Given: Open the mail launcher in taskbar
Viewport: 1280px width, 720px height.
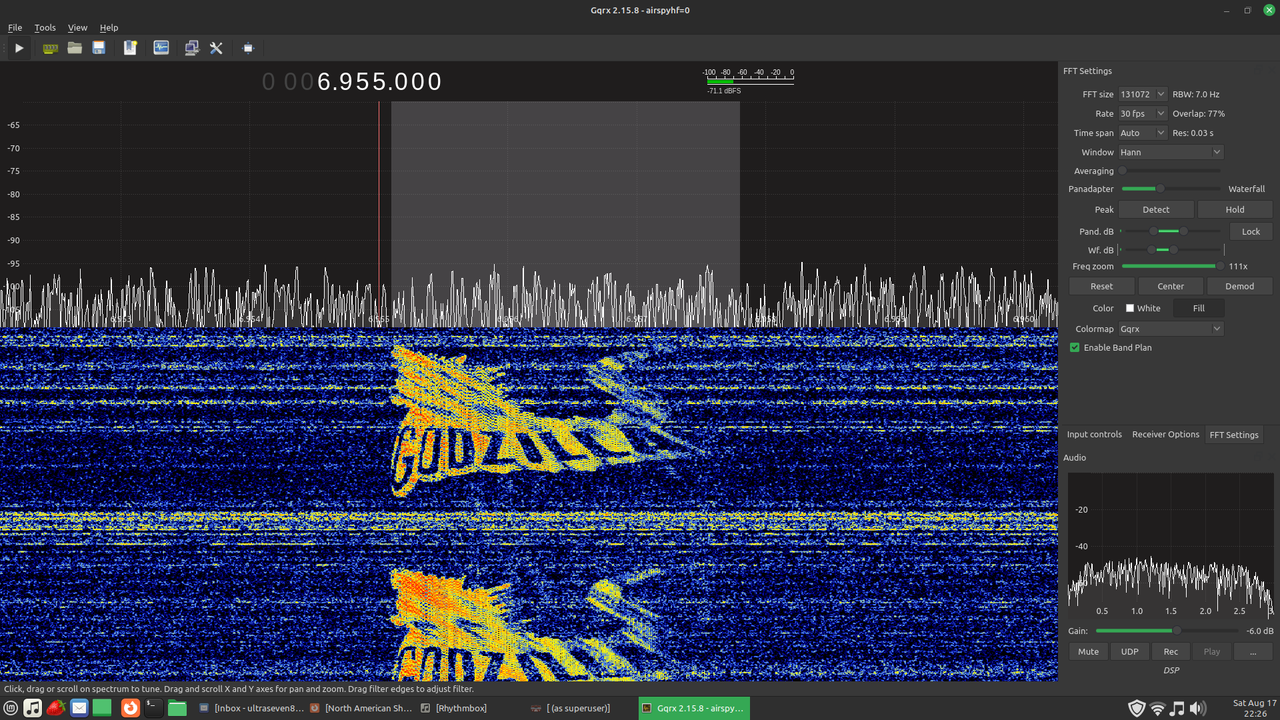Looking at the screenshot, I should pyautogui.click(x=79, y=708).
